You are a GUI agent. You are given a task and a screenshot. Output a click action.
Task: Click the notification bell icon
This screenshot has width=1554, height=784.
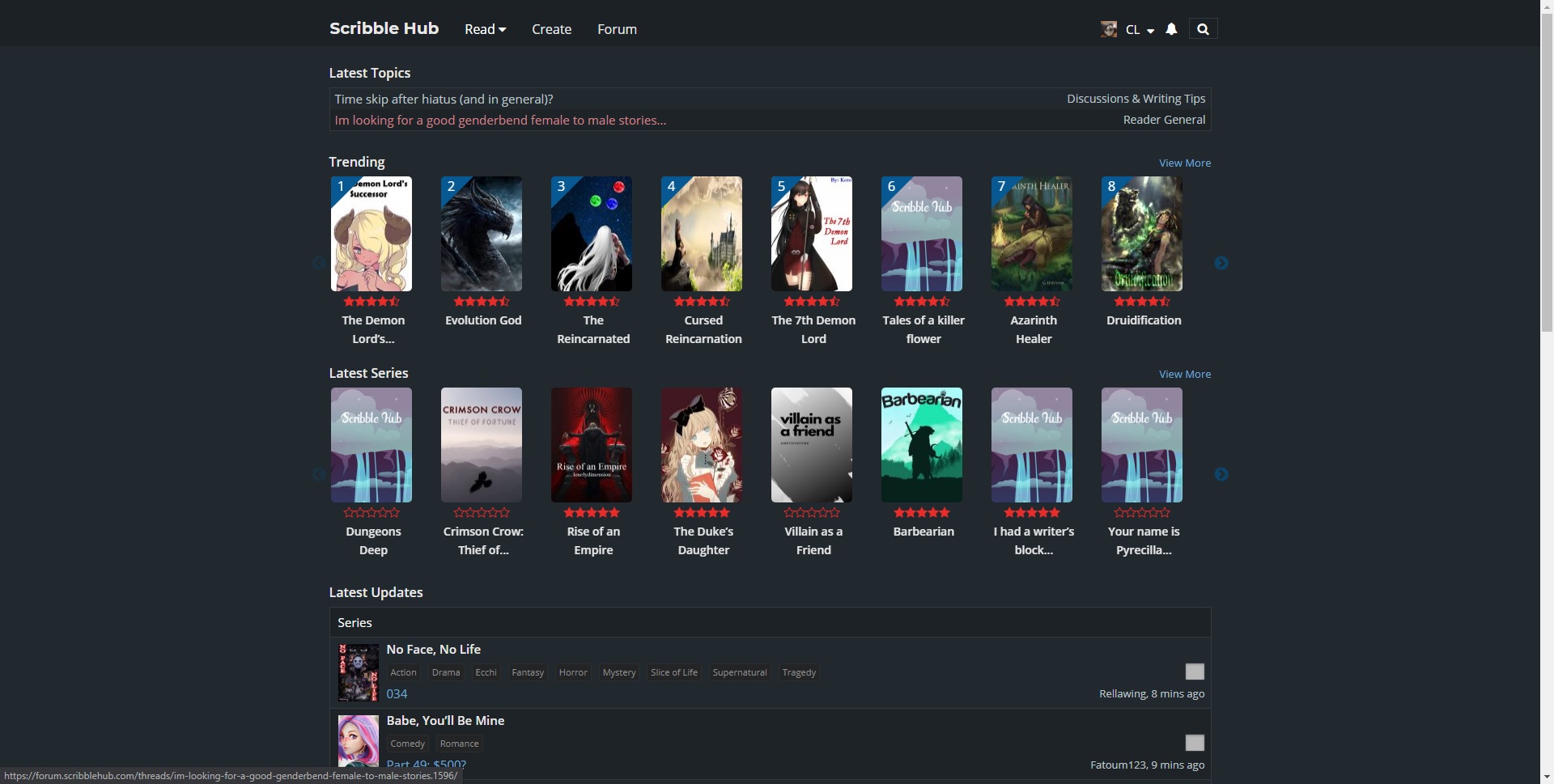[1171, 29]
